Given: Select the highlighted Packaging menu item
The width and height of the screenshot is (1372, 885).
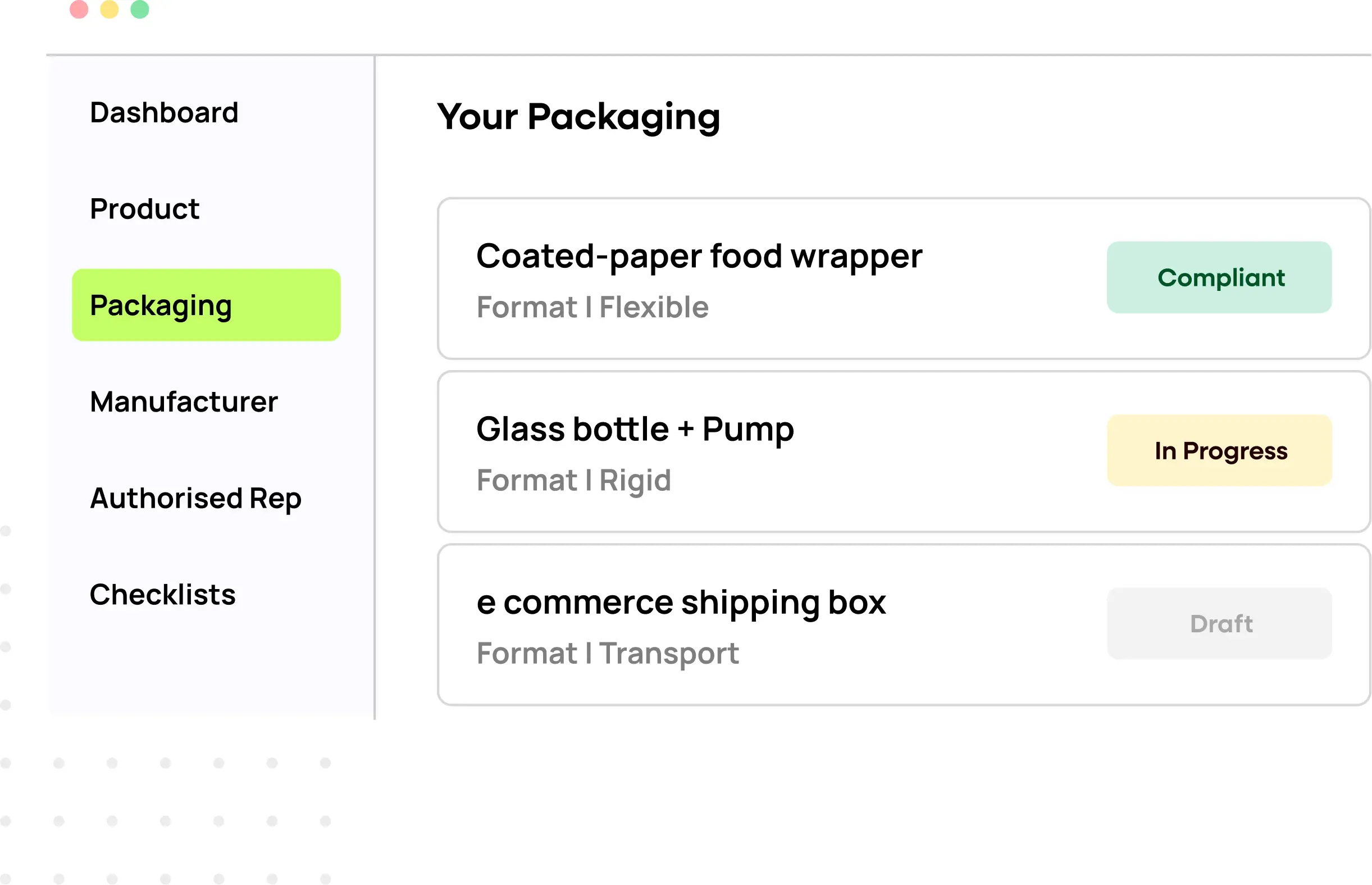Looking at the screenshot, I should click(206, 305).
